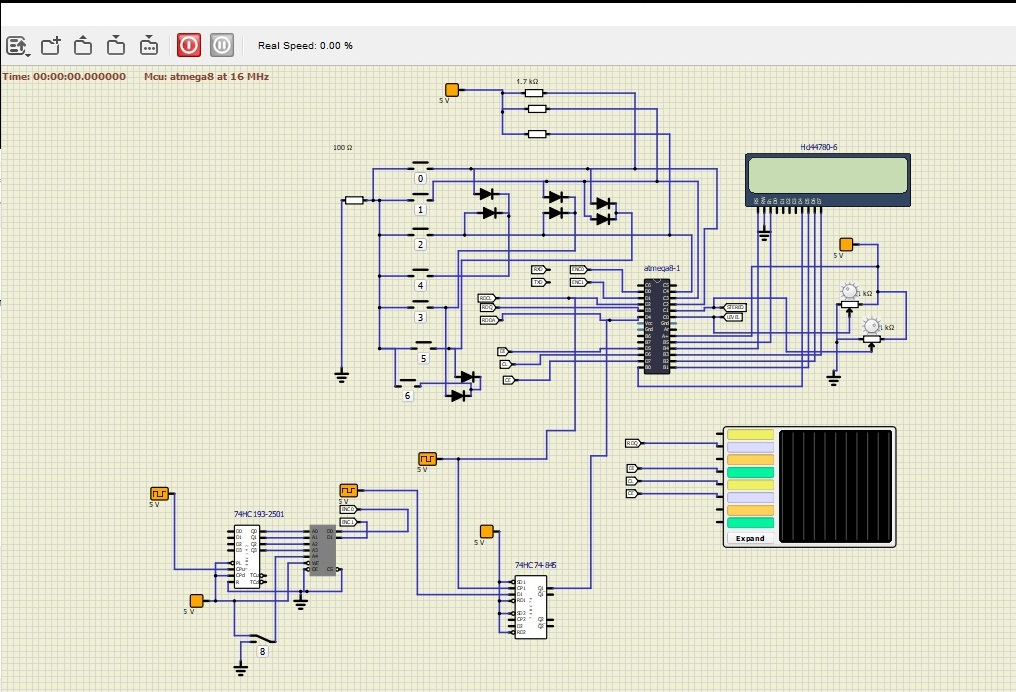This screenshot has width=1016, height=692.
Task: Select the ENC1 tunnel near the 74HC193 memory
Action: point(349,522)
